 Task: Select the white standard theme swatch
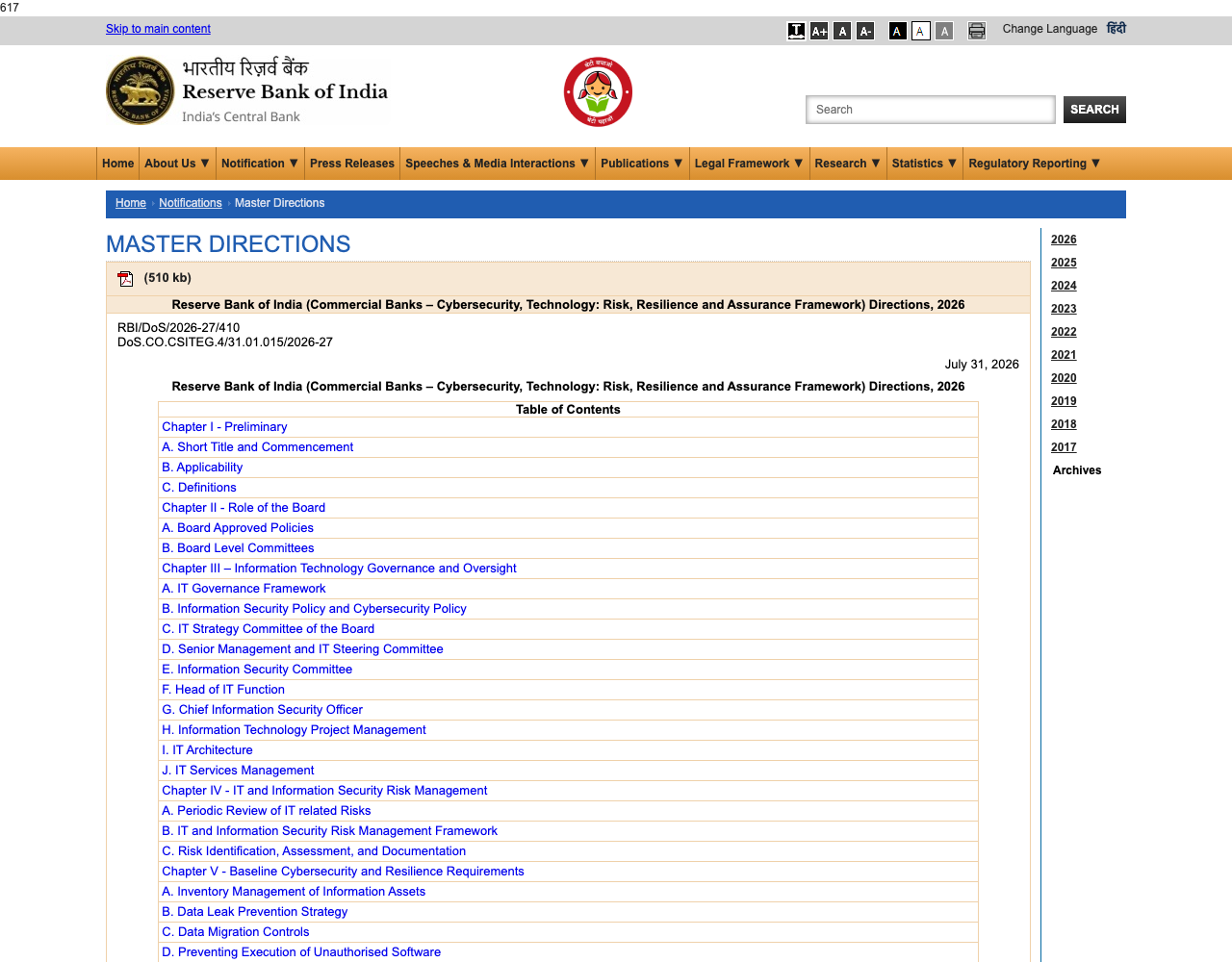coord(920,31)
